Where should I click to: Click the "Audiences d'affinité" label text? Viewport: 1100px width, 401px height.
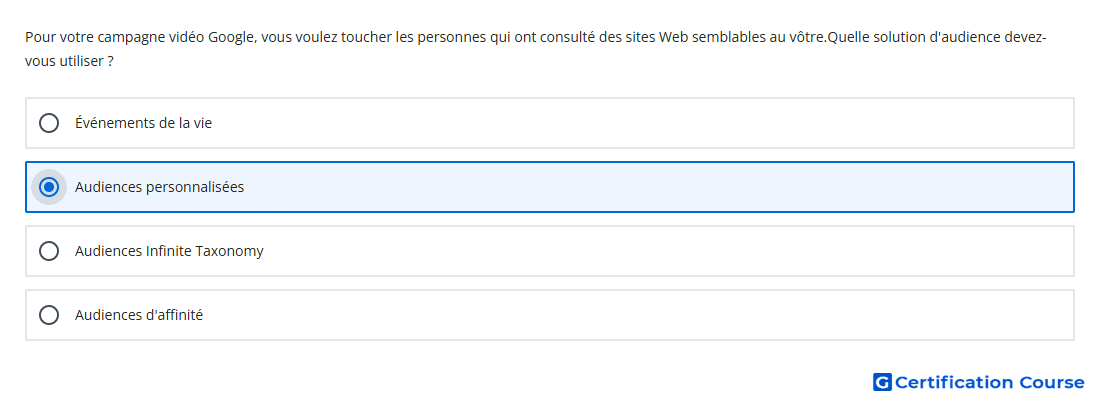[x=139, y=315]
